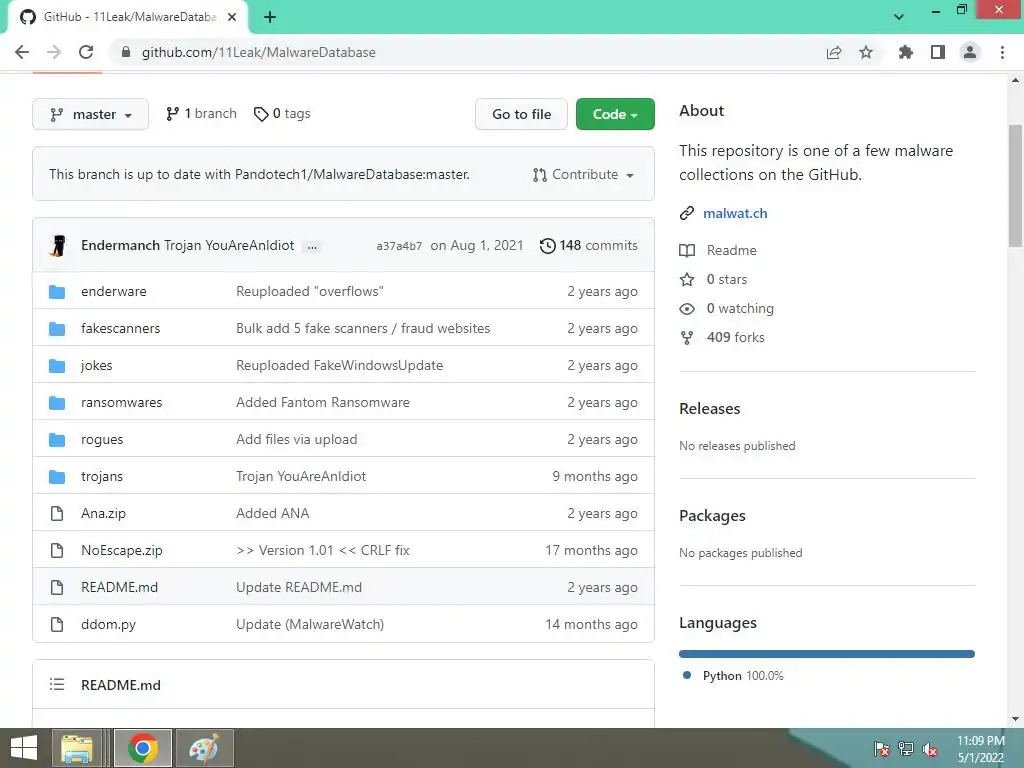Go back using browser back arrow
Screen dimensions: 1024x768
22,52
